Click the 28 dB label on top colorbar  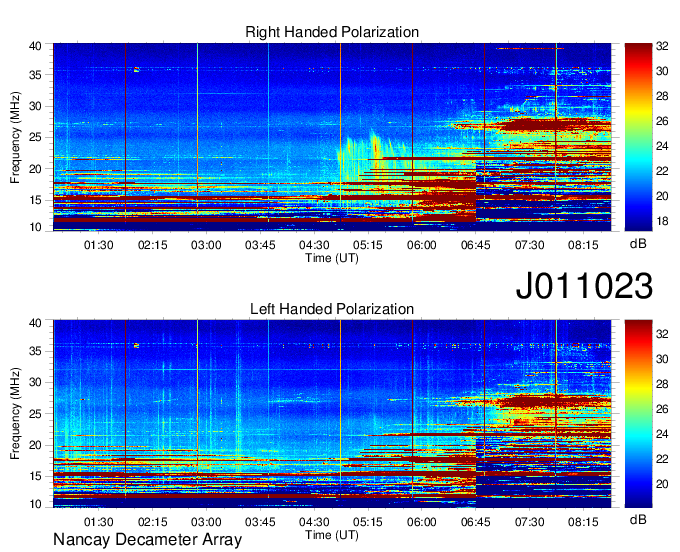point(662,96)
